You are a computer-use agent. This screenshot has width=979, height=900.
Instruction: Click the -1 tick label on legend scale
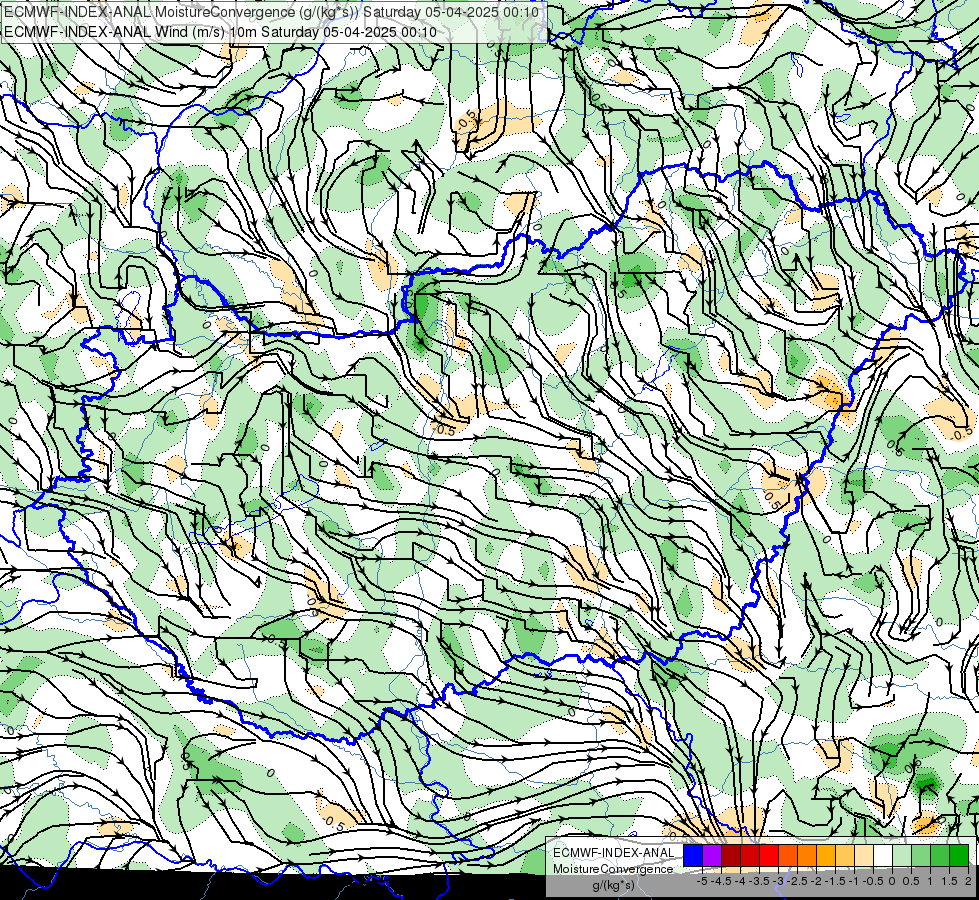coord(854,881)
